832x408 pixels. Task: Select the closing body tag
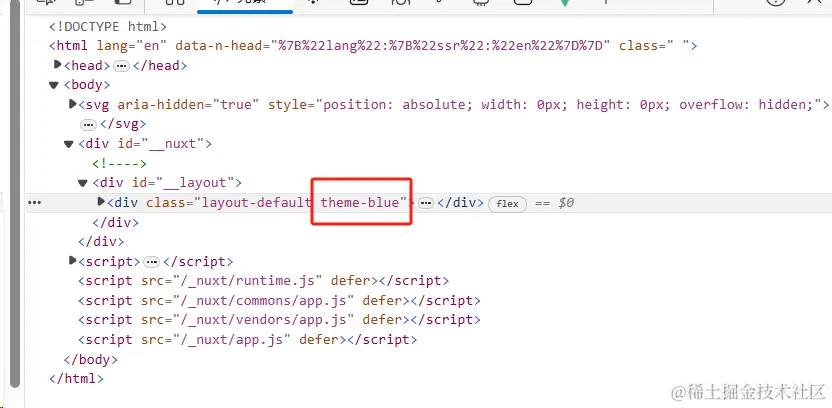[x=90, y=360]
